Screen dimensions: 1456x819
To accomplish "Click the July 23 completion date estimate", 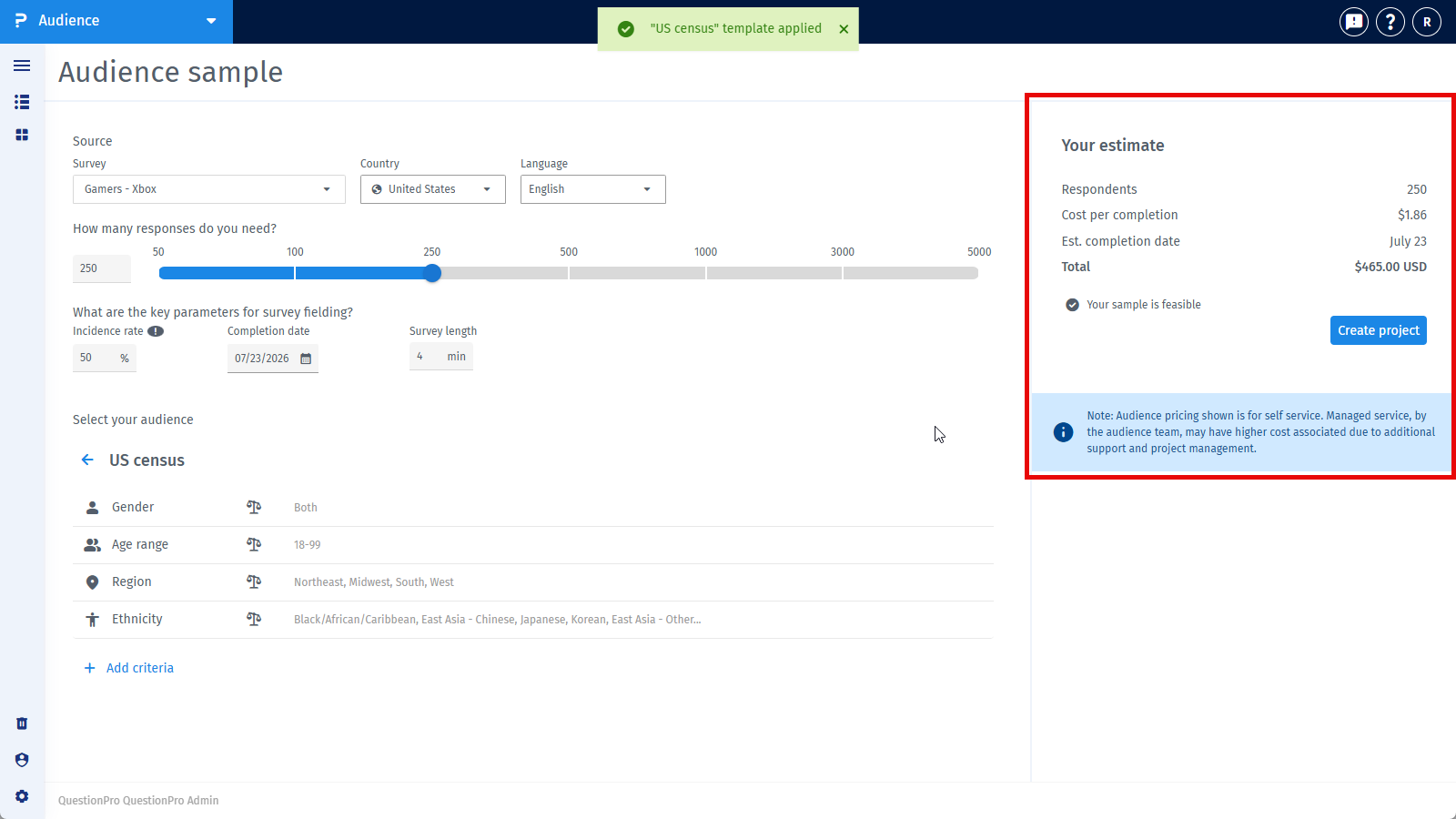I will coord(1408,241).
